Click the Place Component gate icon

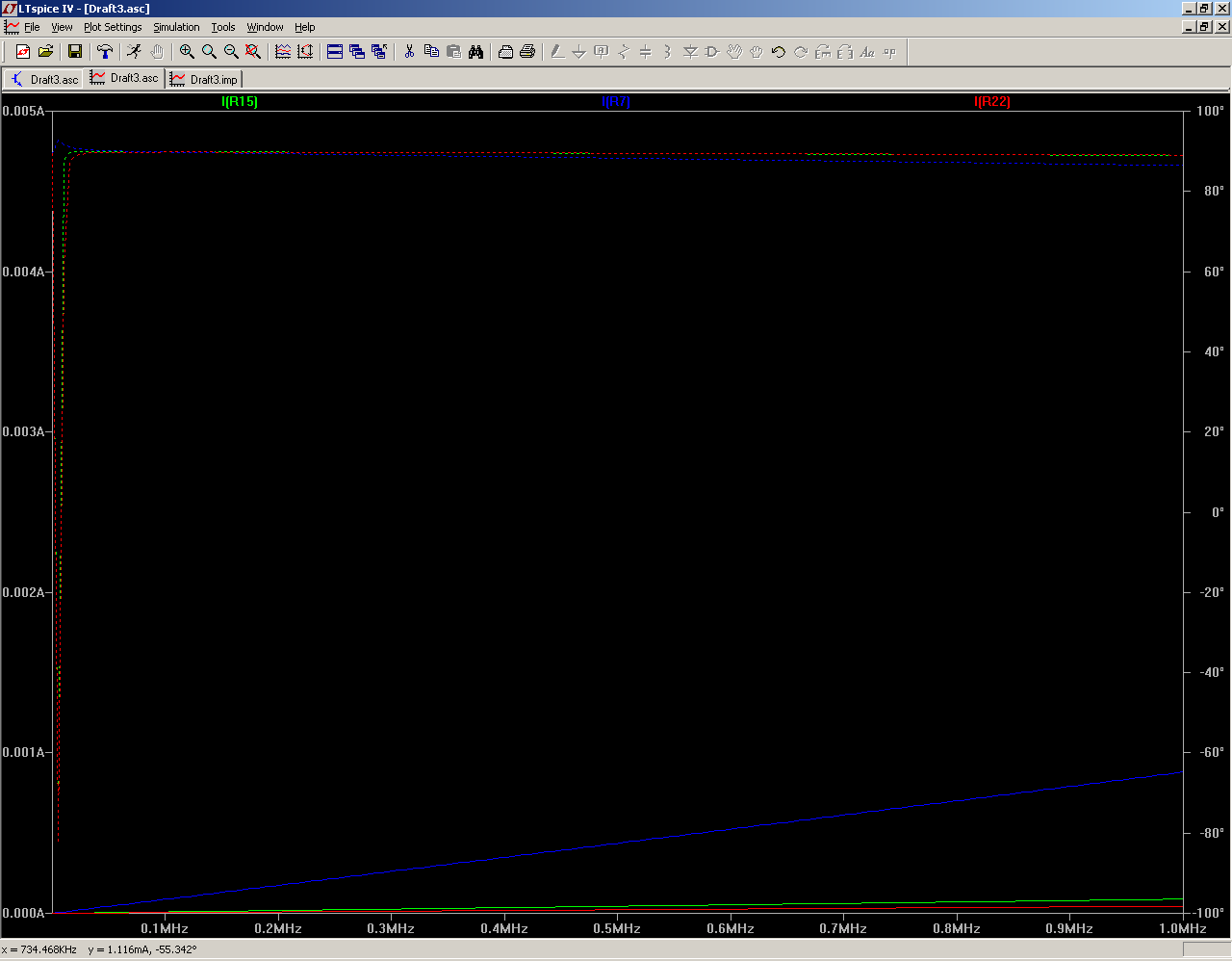click(x=712, y=52)
